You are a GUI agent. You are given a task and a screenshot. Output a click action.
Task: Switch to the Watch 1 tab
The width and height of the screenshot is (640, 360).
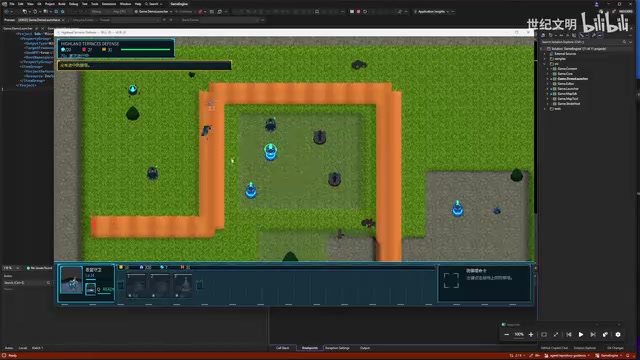pos(37,348)
